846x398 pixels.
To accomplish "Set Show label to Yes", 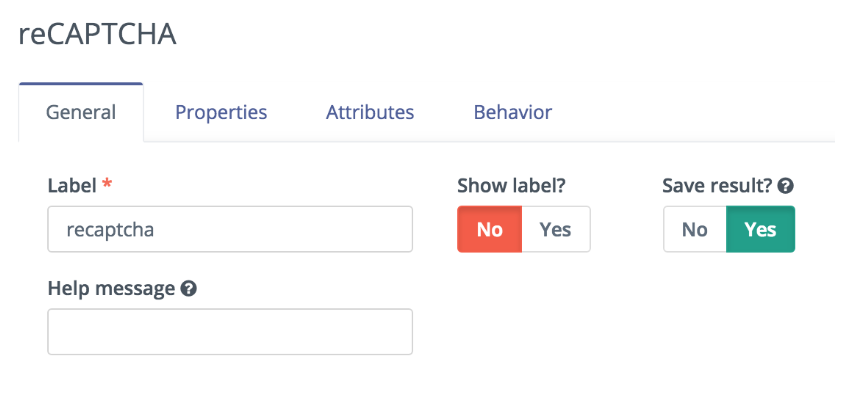I will [x=556, y=229].
